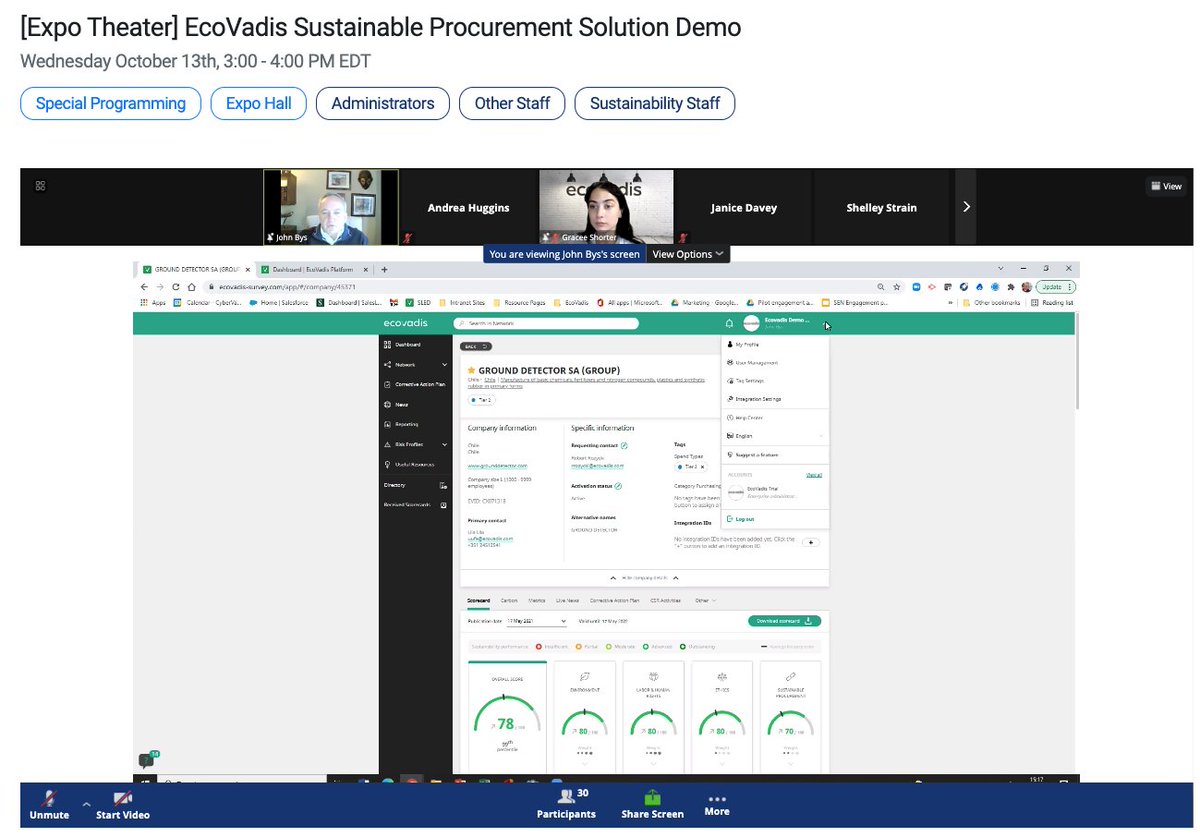This screenshot has width=1200, height=837.
Task: Open Reporting in EcoVadis sidebar
Action: click(401, 424)
